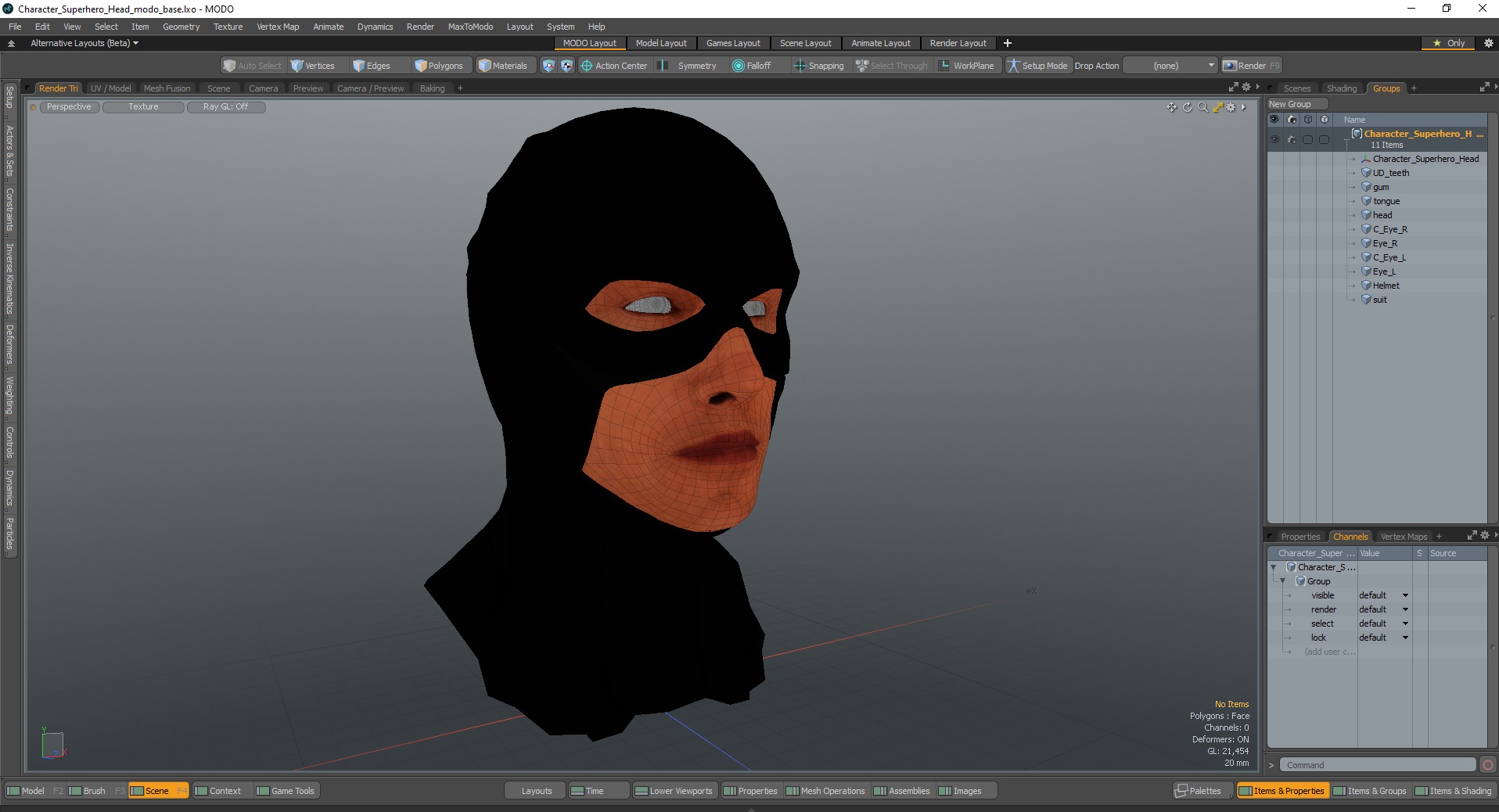Click the viewport zoom magnifier icon
The image size is (1499, 812).
coord(1202,107)
